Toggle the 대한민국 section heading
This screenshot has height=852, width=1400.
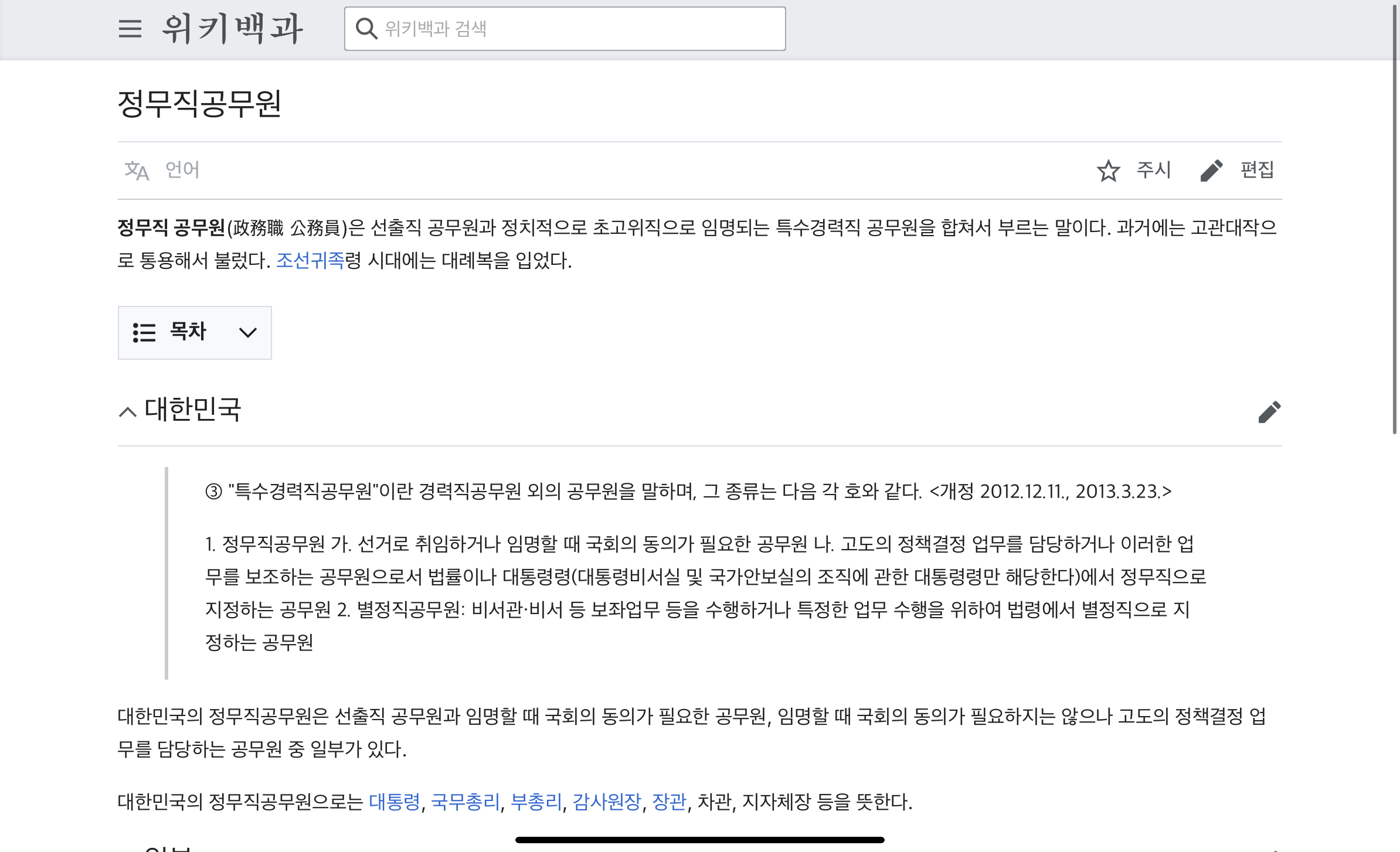point(193,410)
